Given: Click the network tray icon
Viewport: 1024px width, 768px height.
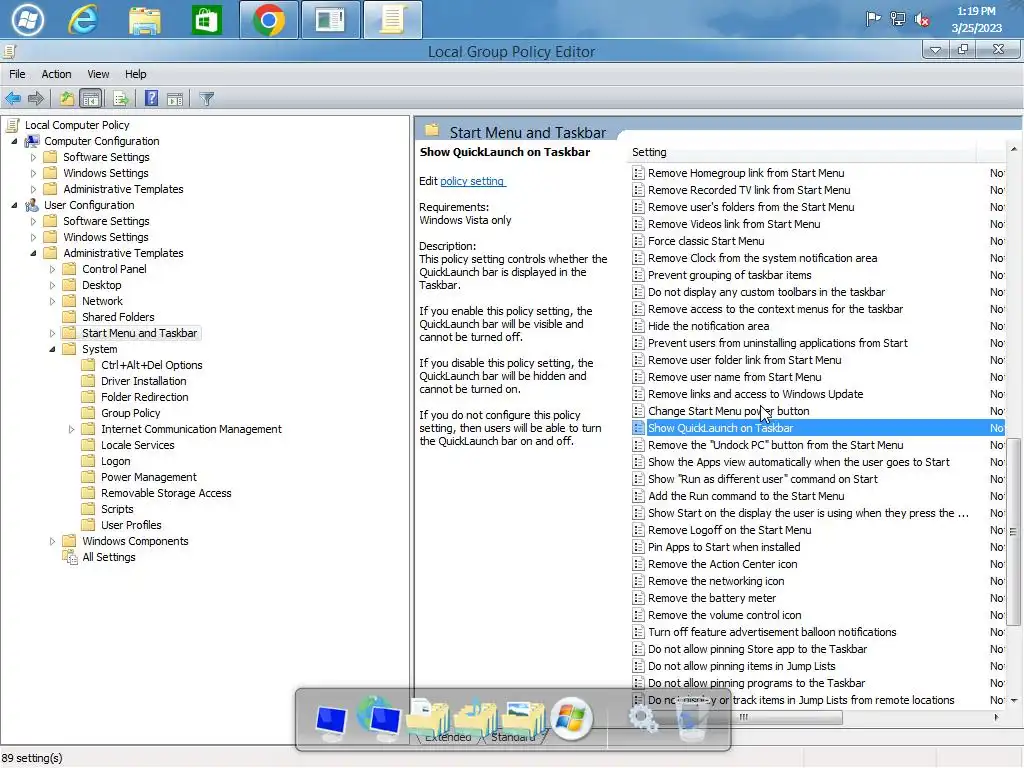Looking at the screenshot, I should coord(898,19).
